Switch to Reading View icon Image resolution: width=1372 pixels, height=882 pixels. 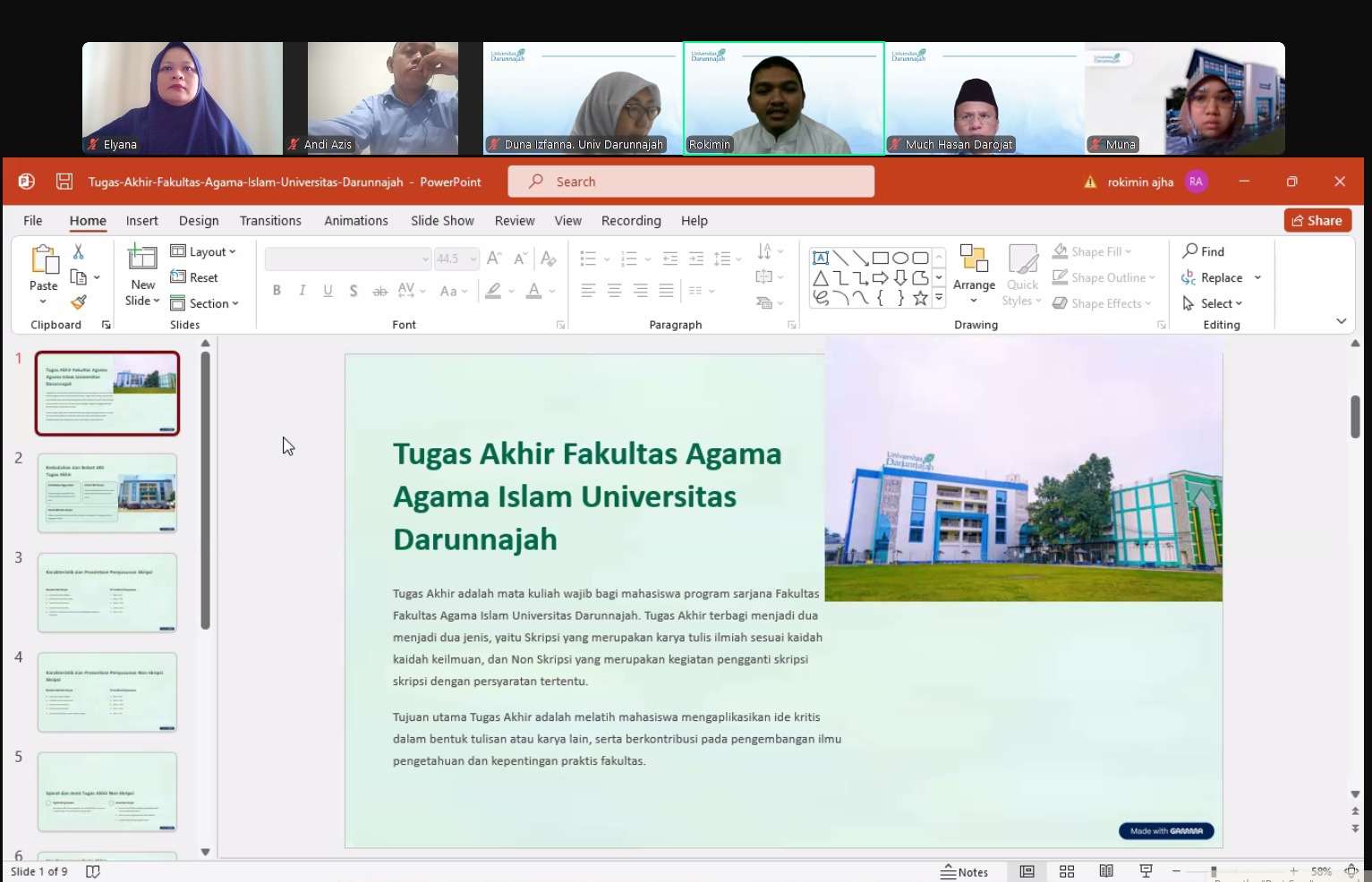1106,871
